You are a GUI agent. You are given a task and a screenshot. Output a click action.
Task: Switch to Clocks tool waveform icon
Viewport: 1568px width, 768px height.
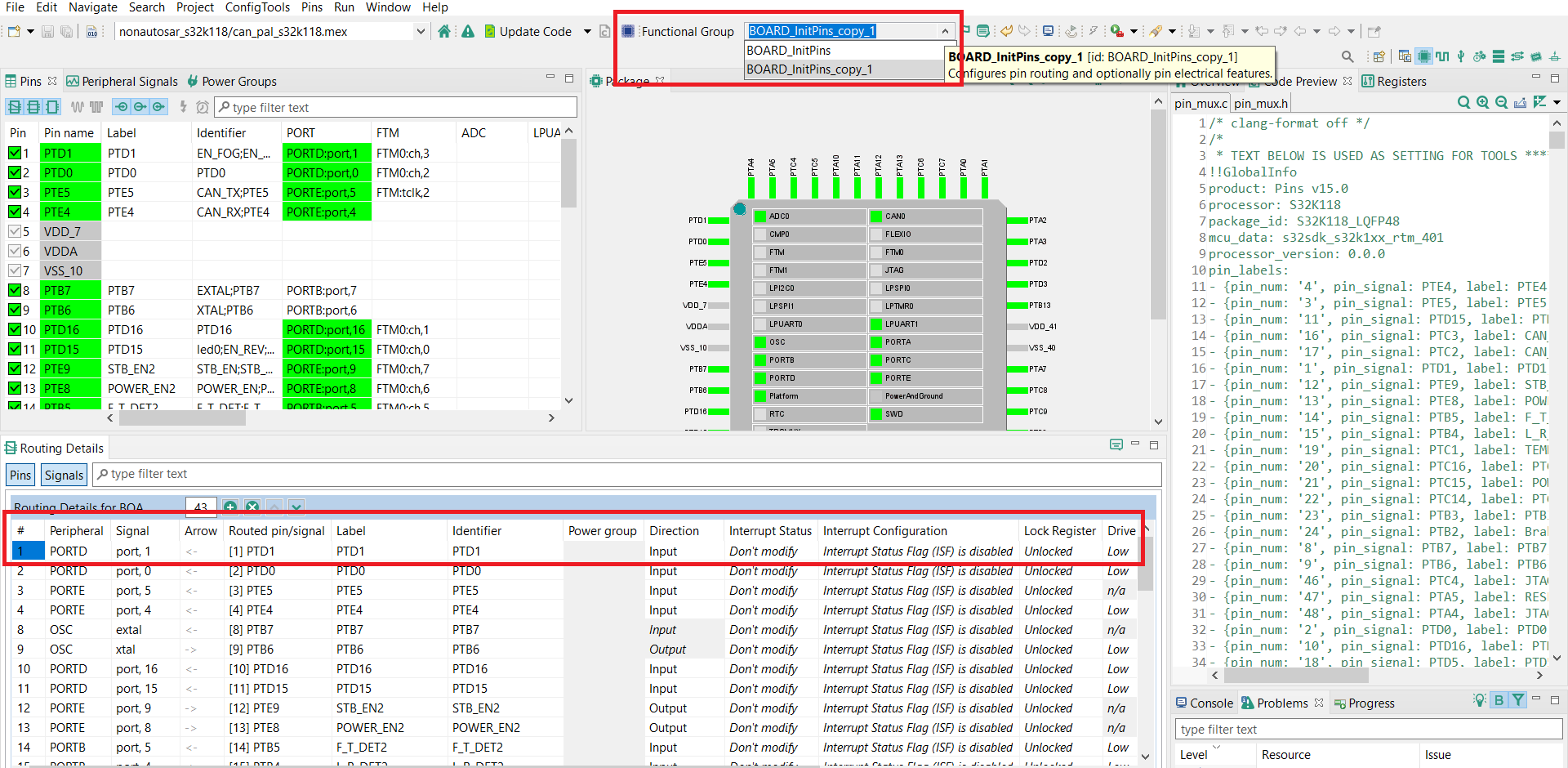1442,56
